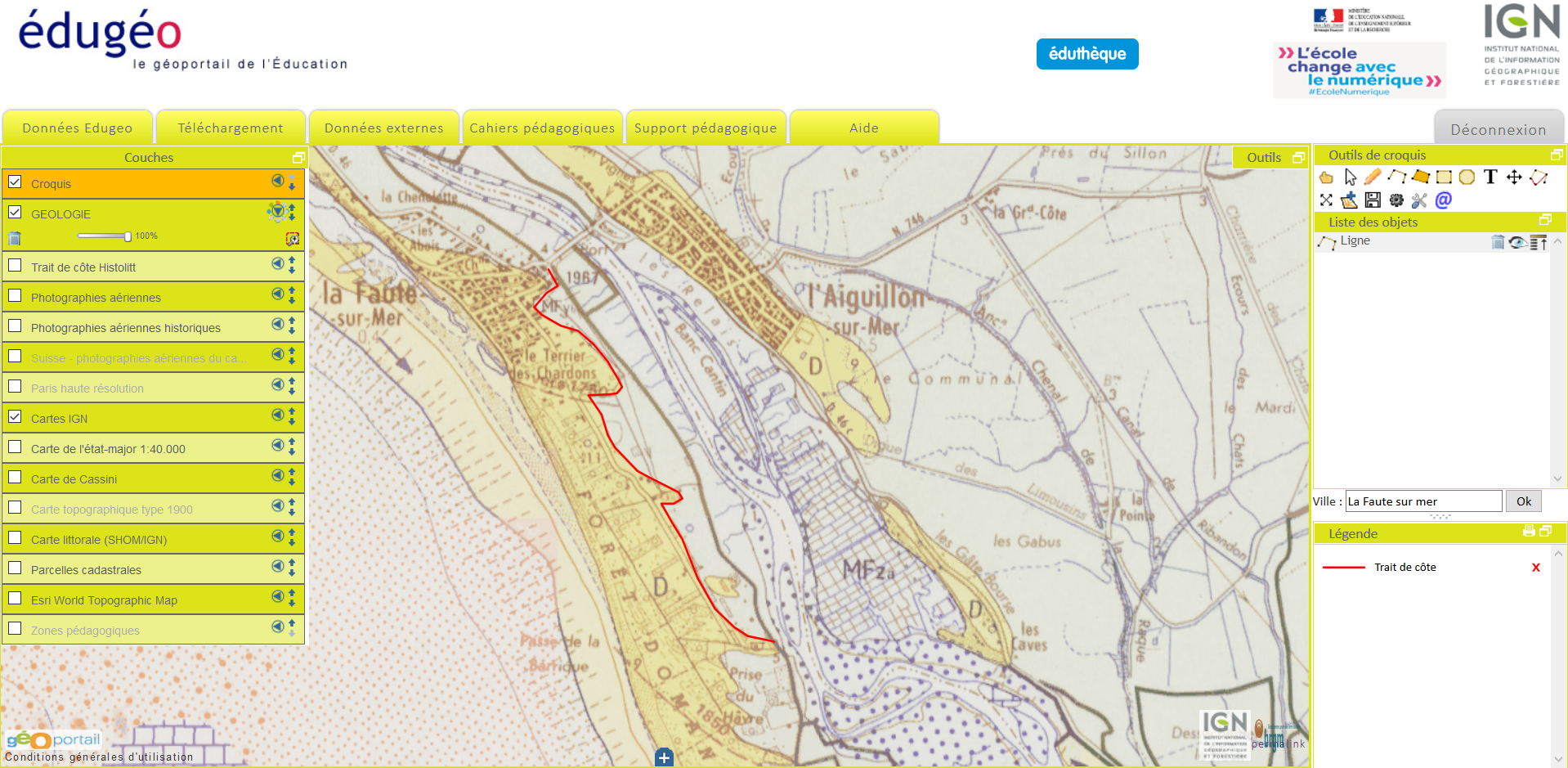This screenshot has width=1568, height=768.
Task: Delete the Ligne object with trash icon
Action: (1497, 242)
